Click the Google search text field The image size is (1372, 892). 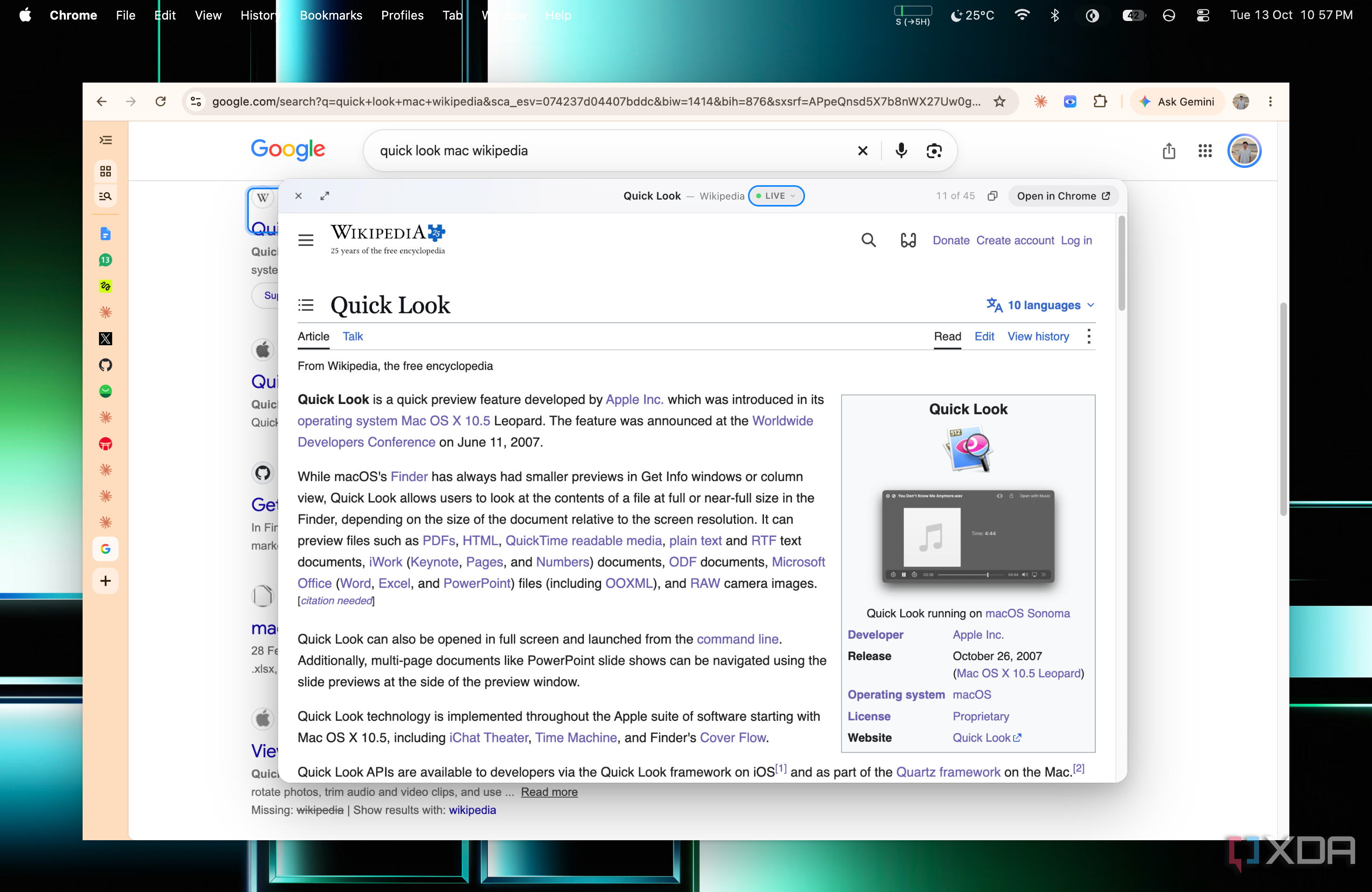pyautogui.click(x=611, y=151)
